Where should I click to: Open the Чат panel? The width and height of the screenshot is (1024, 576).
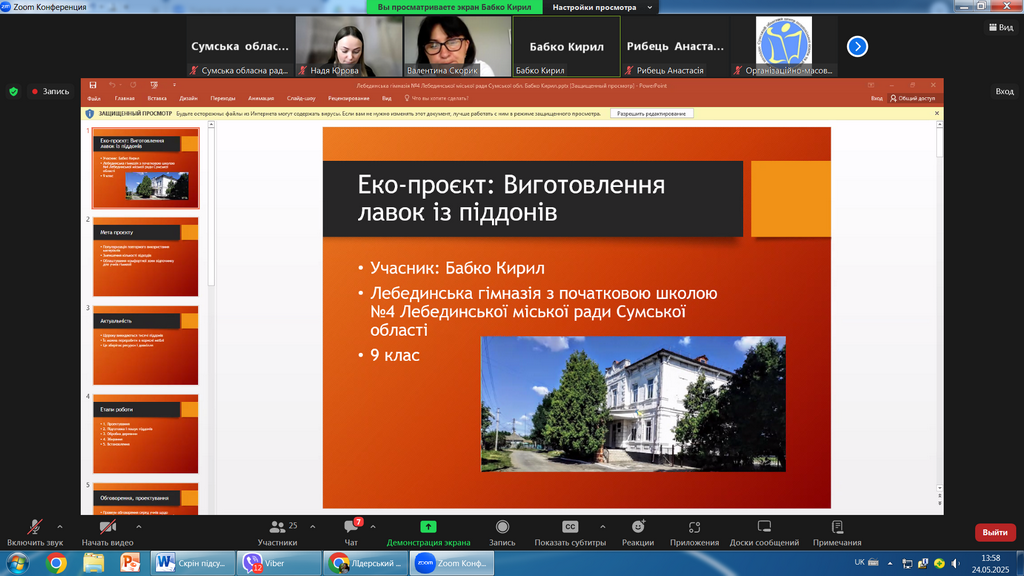click(351, 532)
